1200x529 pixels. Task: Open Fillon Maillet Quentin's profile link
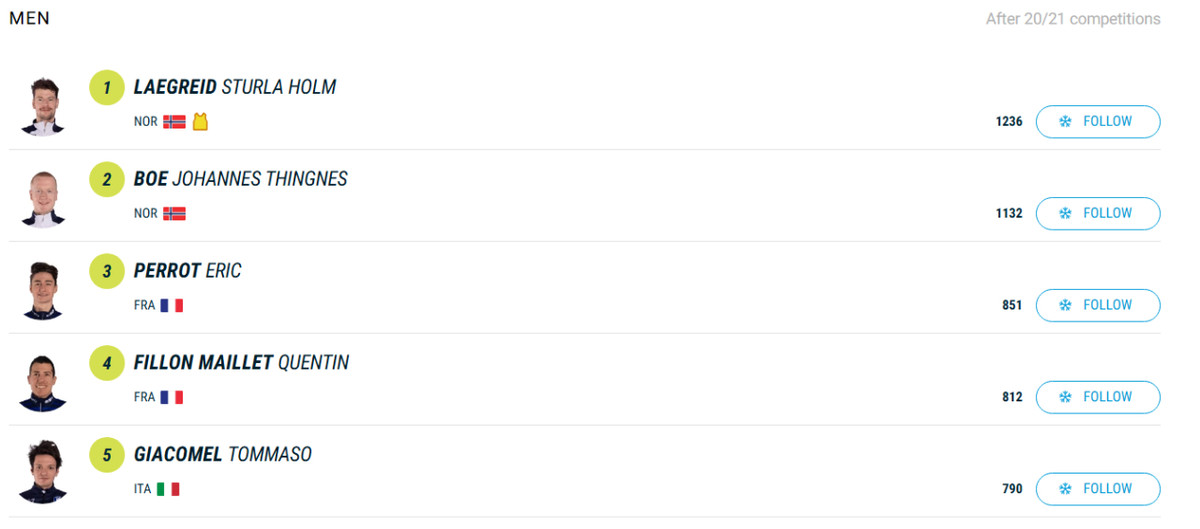pos(242,364)
